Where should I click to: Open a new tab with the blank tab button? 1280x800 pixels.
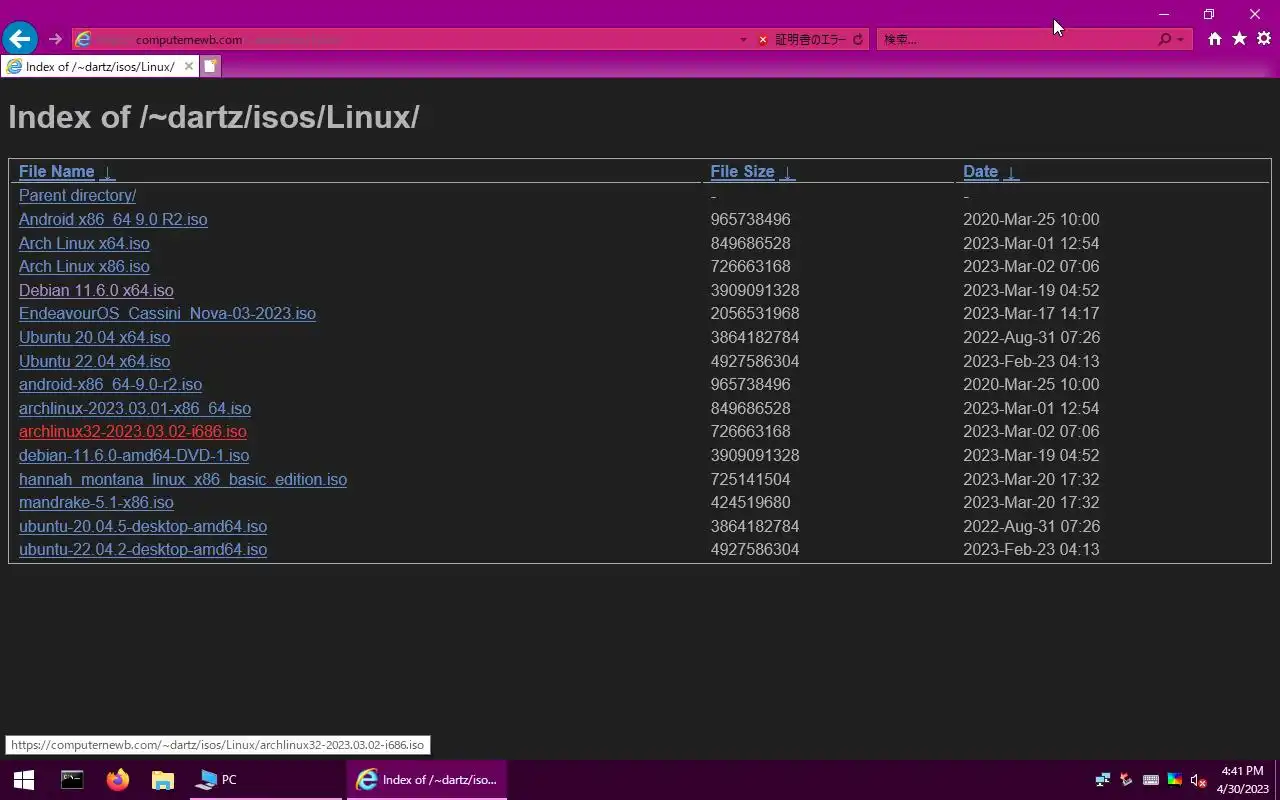[x=211, y=67]
